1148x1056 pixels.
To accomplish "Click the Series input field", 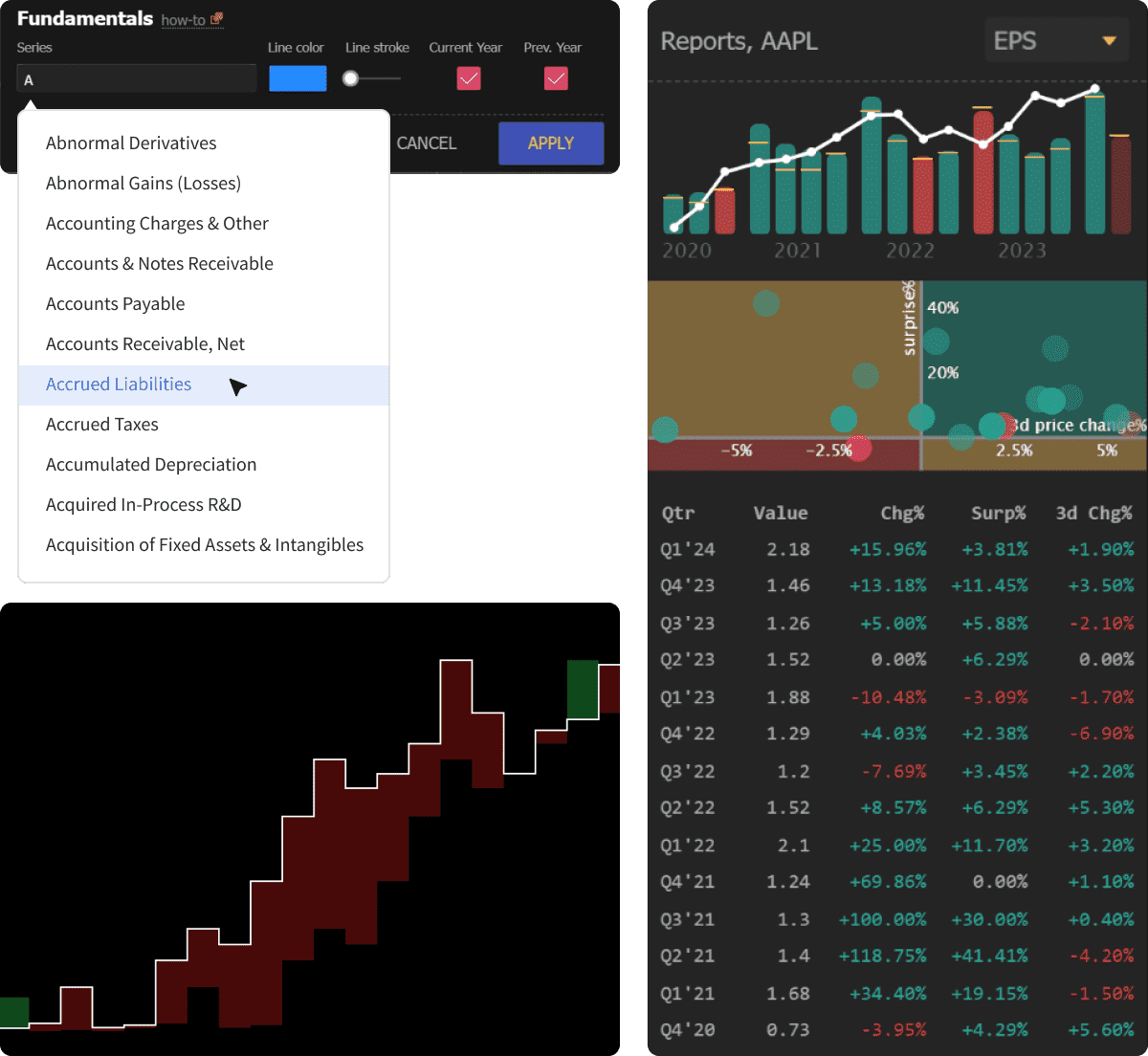I will (x=137, y=79).
